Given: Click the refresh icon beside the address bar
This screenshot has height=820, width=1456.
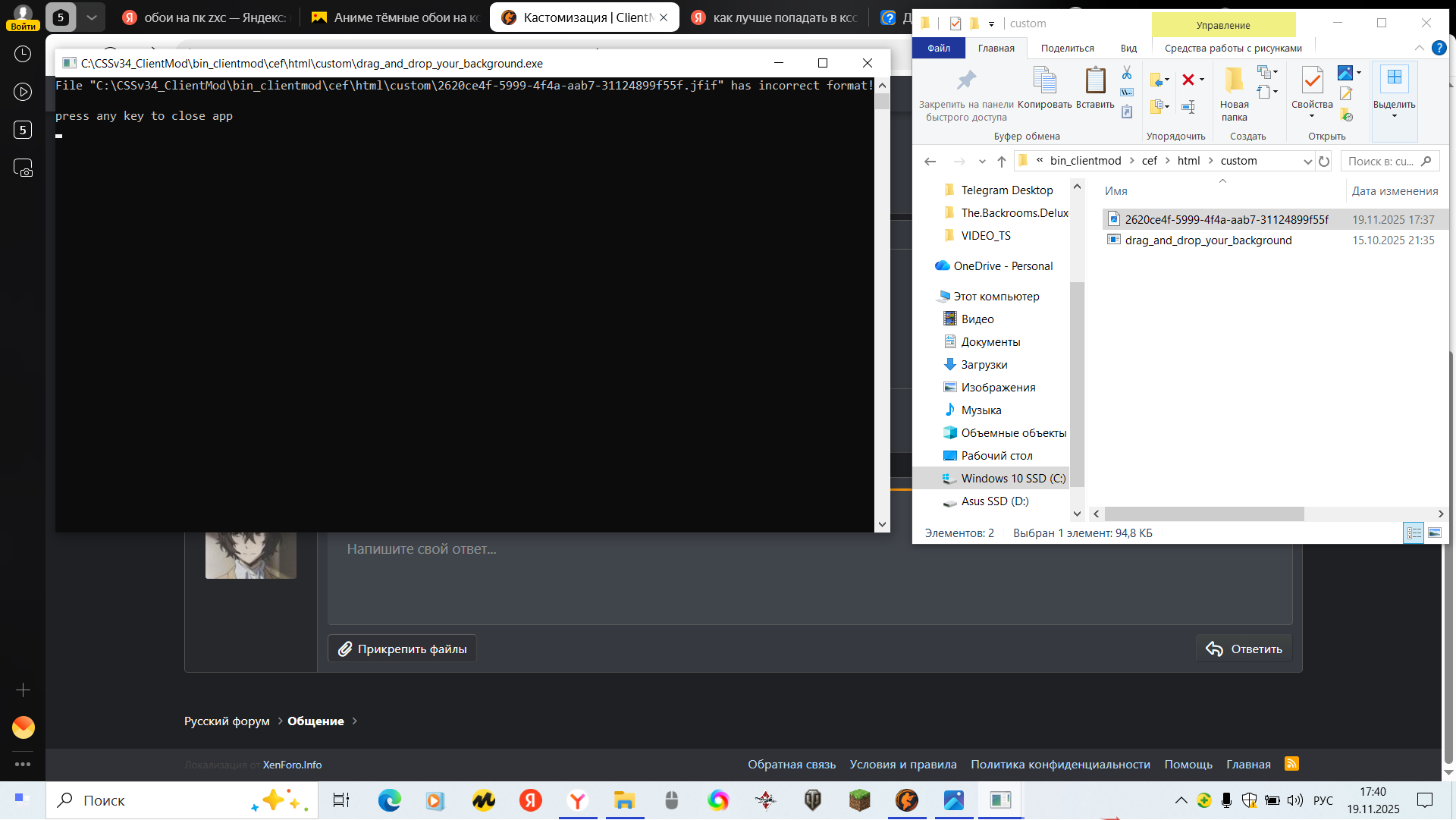Looking at the screenshot, I should coord(1324,161).
